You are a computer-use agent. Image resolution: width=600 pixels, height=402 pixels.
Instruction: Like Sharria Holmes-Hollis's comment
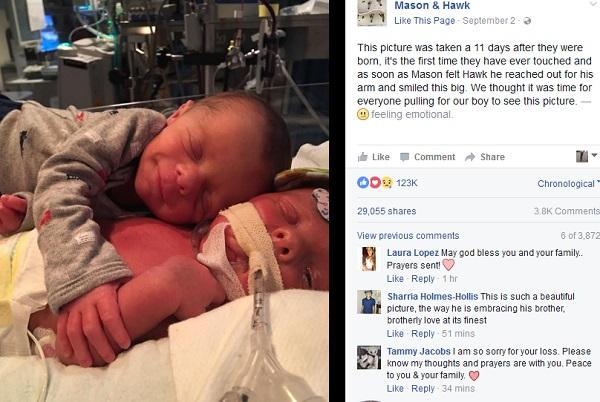point(395,334)
